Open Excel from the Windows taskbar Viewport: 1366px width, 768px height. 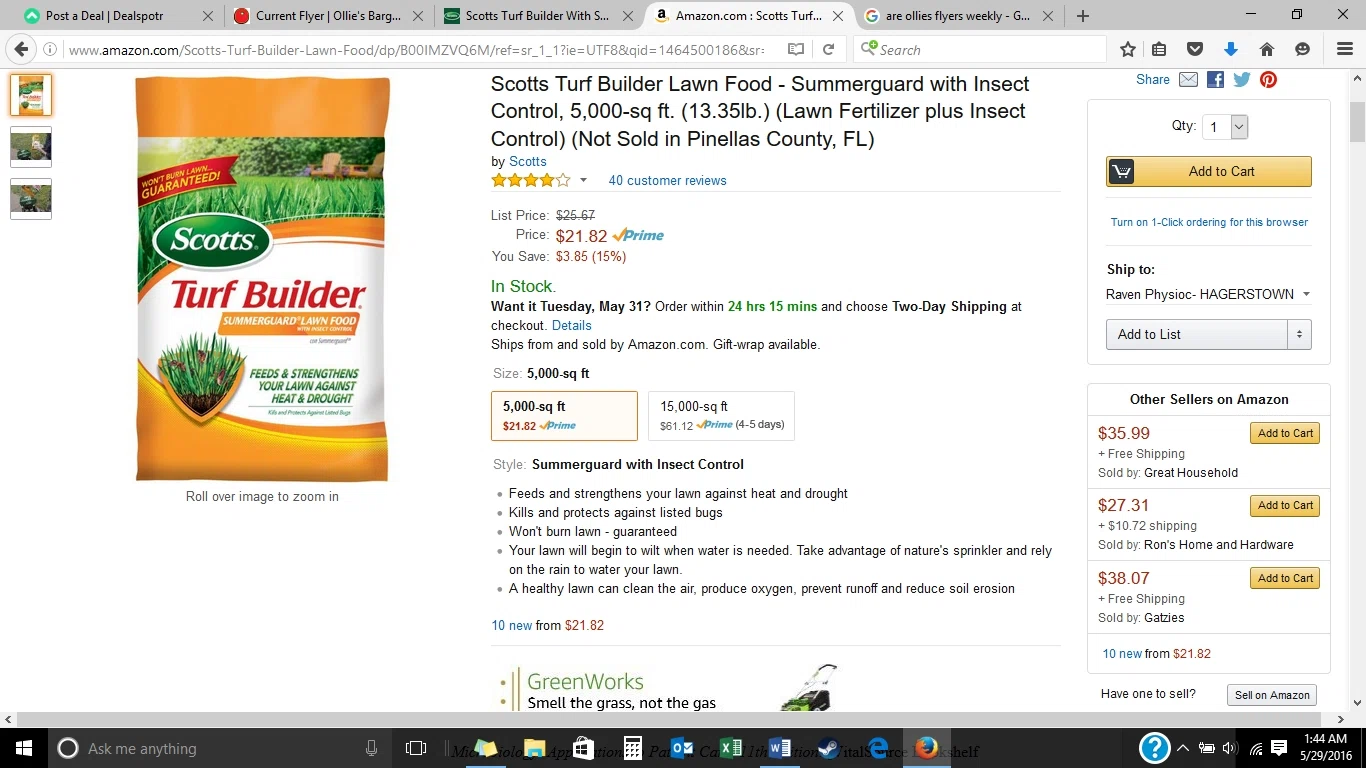731,748
